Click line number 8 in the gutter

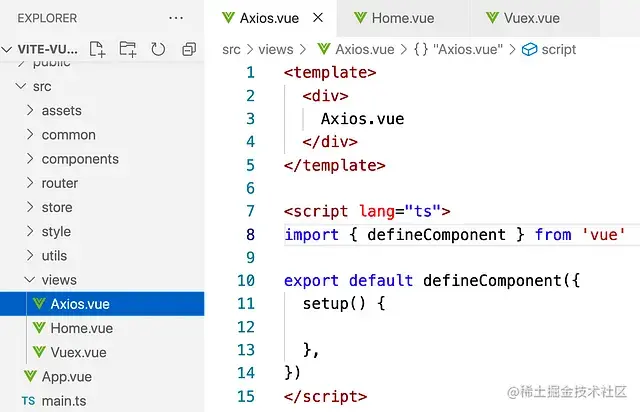coord(250,235)
